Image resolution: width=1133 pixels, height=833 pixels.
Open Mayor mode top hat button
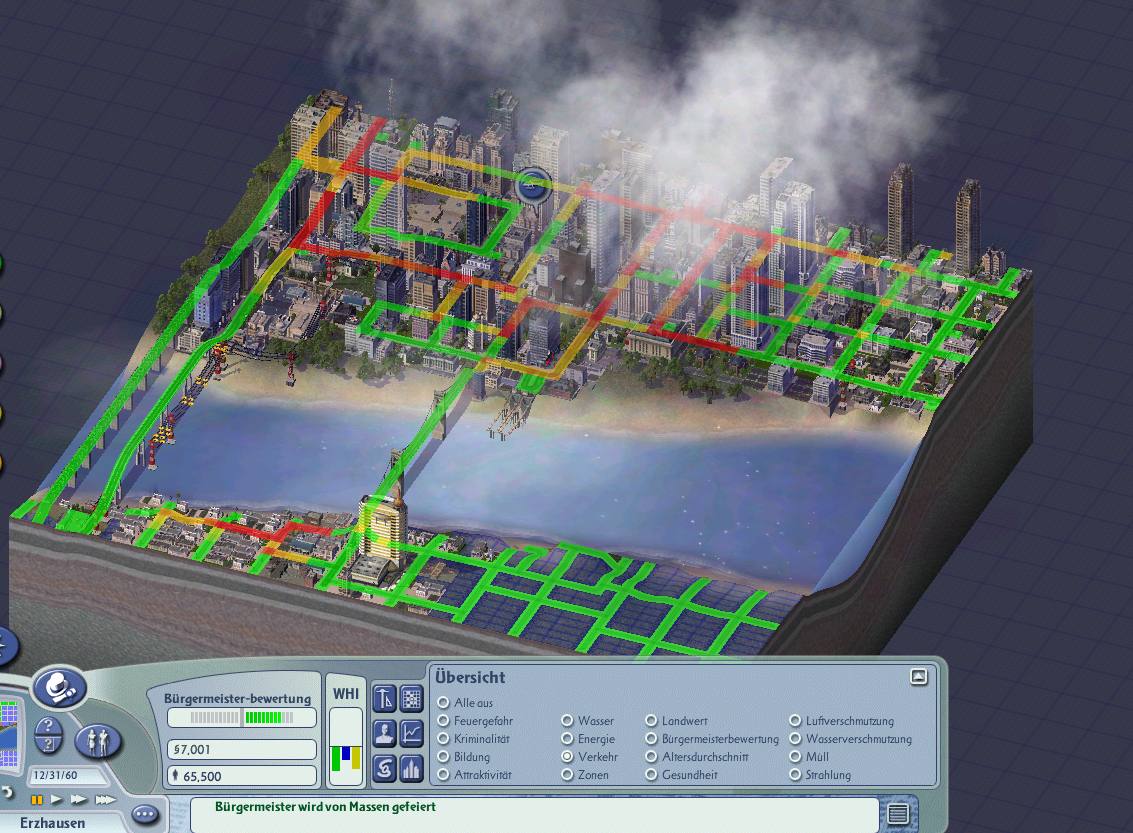coord(60,687)
